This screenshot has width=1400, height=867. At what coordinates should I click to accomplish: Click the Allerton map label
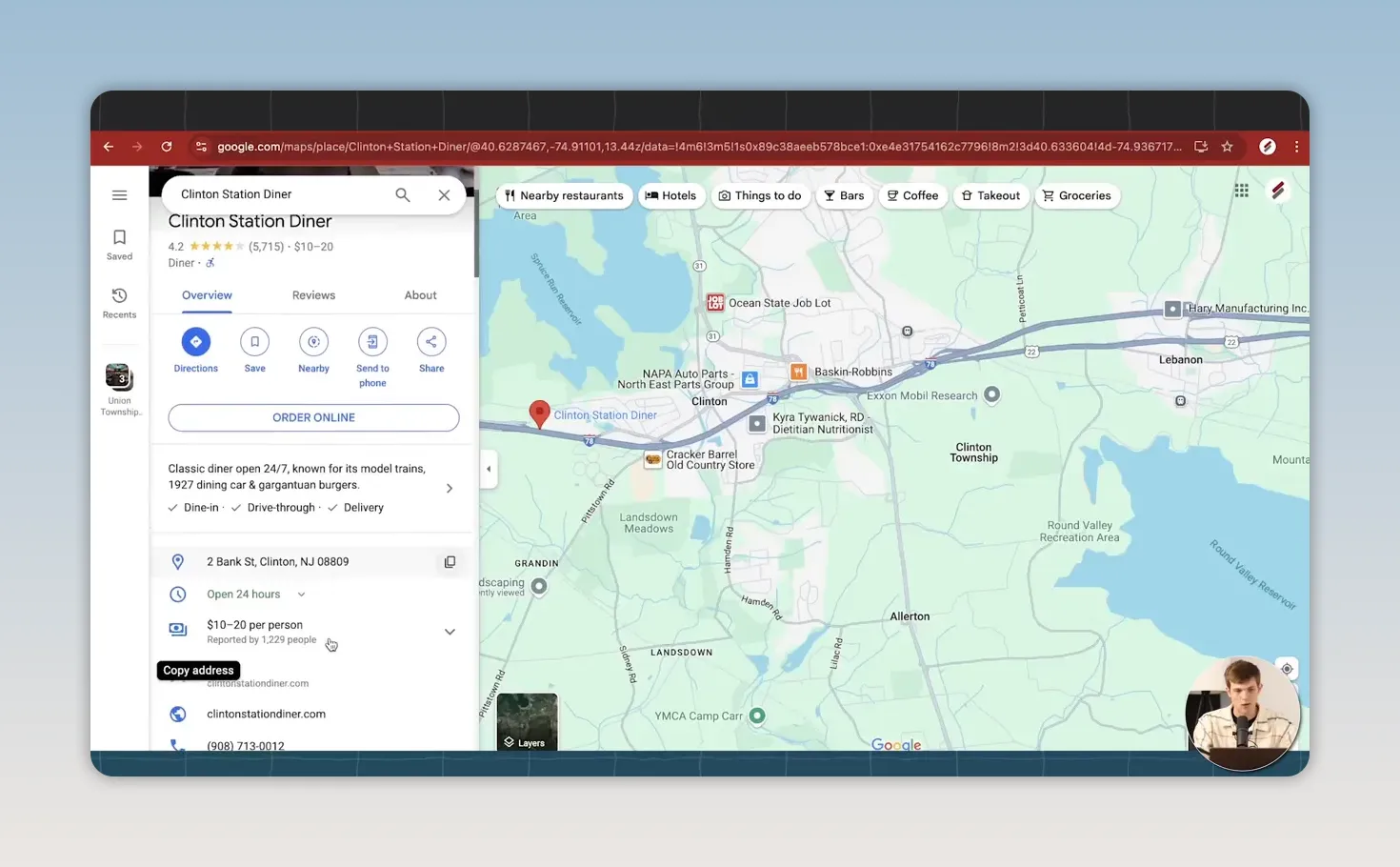click(910, 616)
